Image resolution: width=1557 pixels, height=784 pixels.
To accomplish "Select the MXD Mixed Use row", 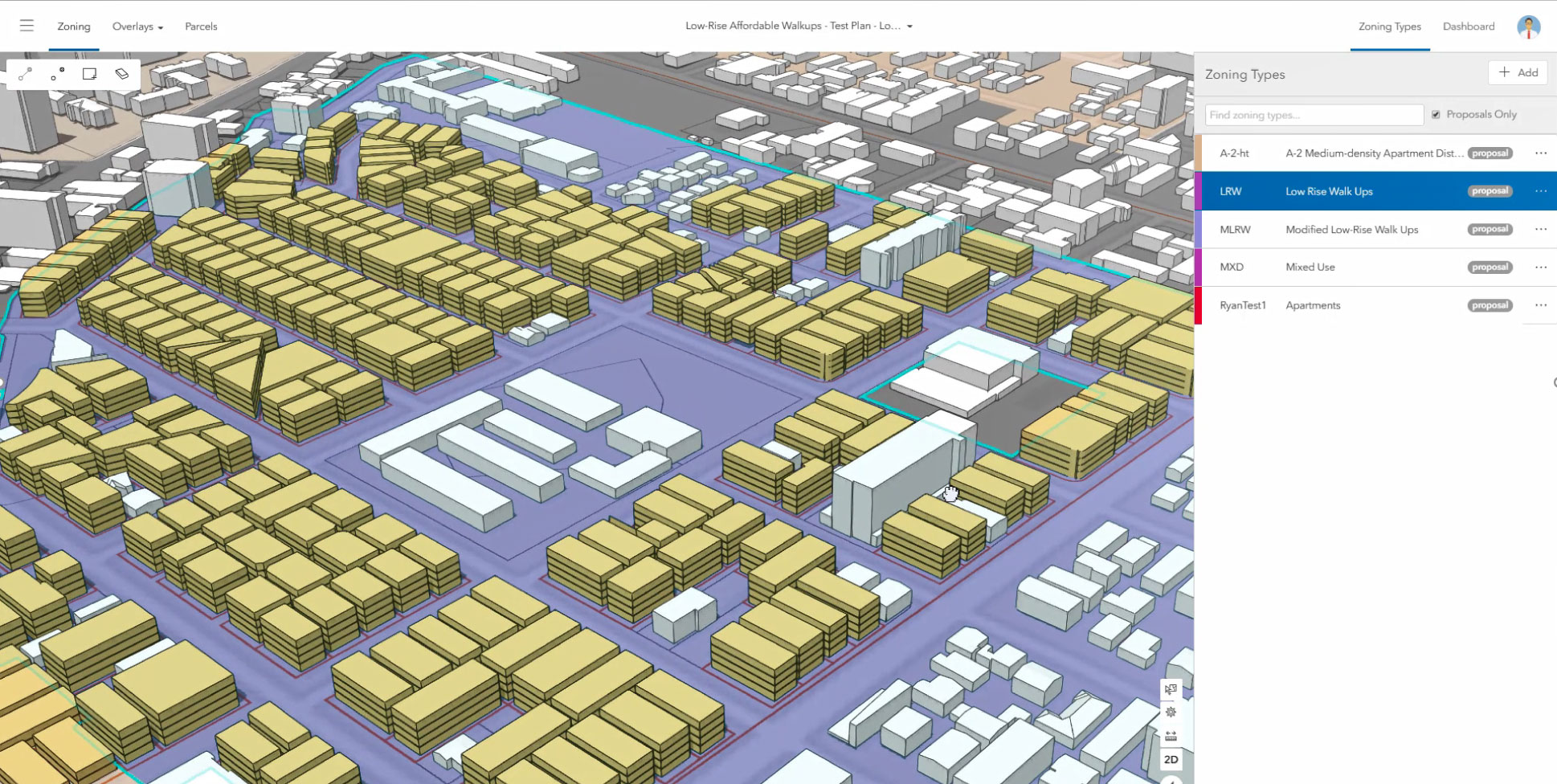I will pos(1375,267).
